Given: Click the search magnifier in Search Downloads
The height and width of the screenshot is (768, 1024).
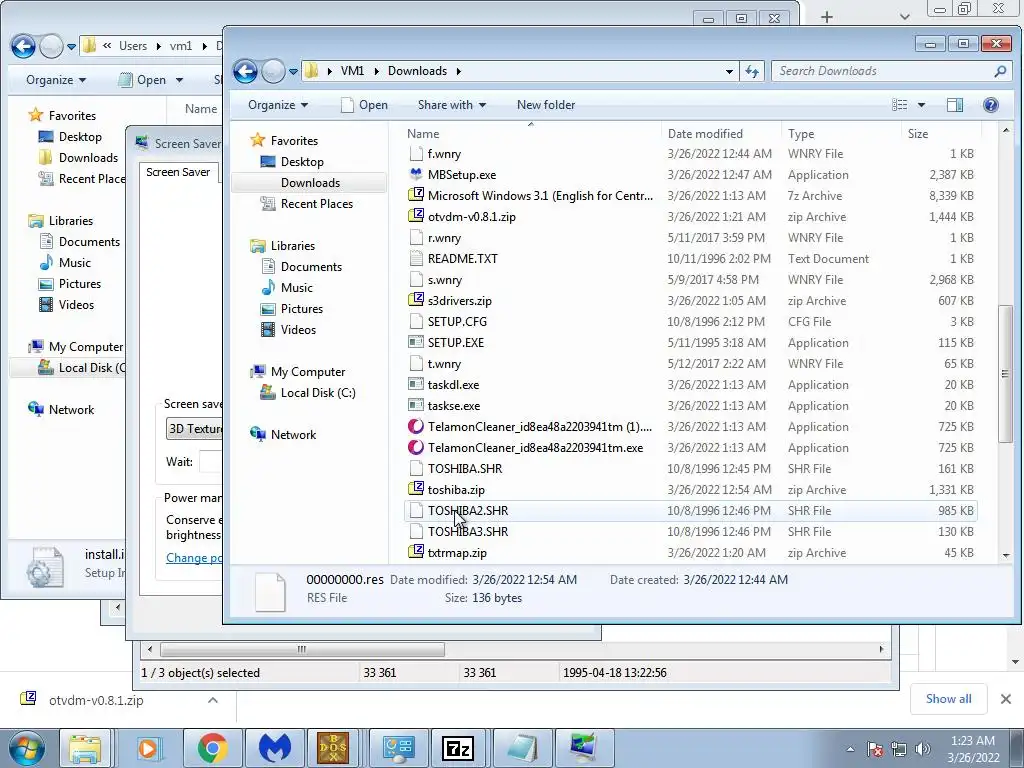Looking at the screenshot, I should pyautogui.click(x=1000, y=71).
